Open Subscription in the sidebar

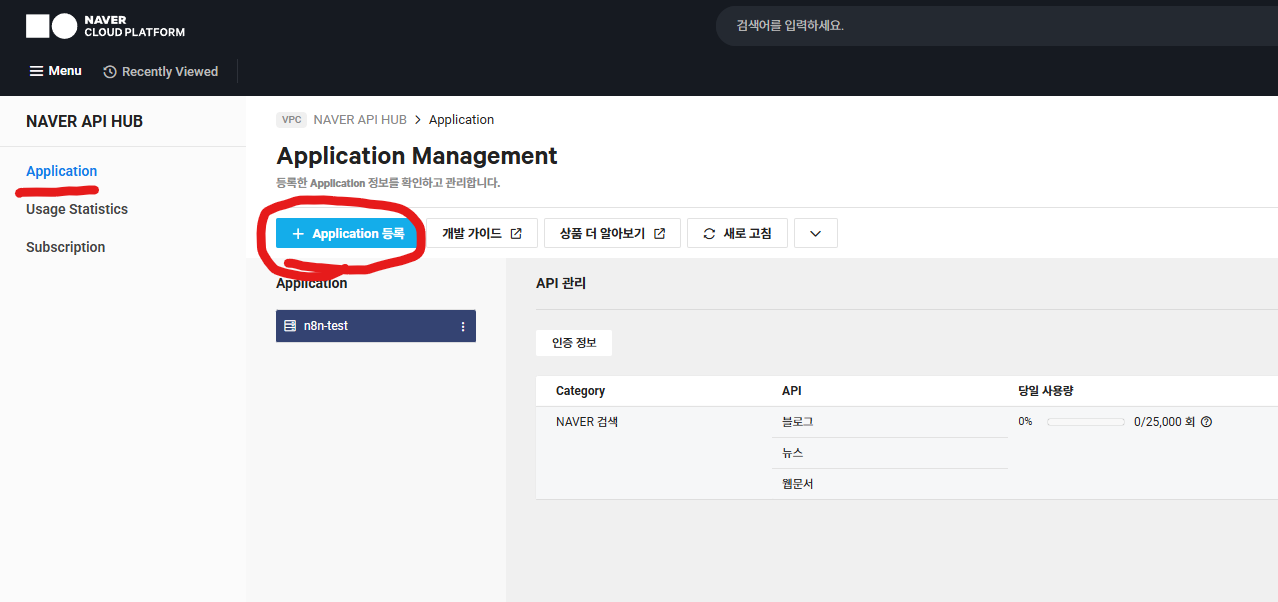tap(65, 247)
